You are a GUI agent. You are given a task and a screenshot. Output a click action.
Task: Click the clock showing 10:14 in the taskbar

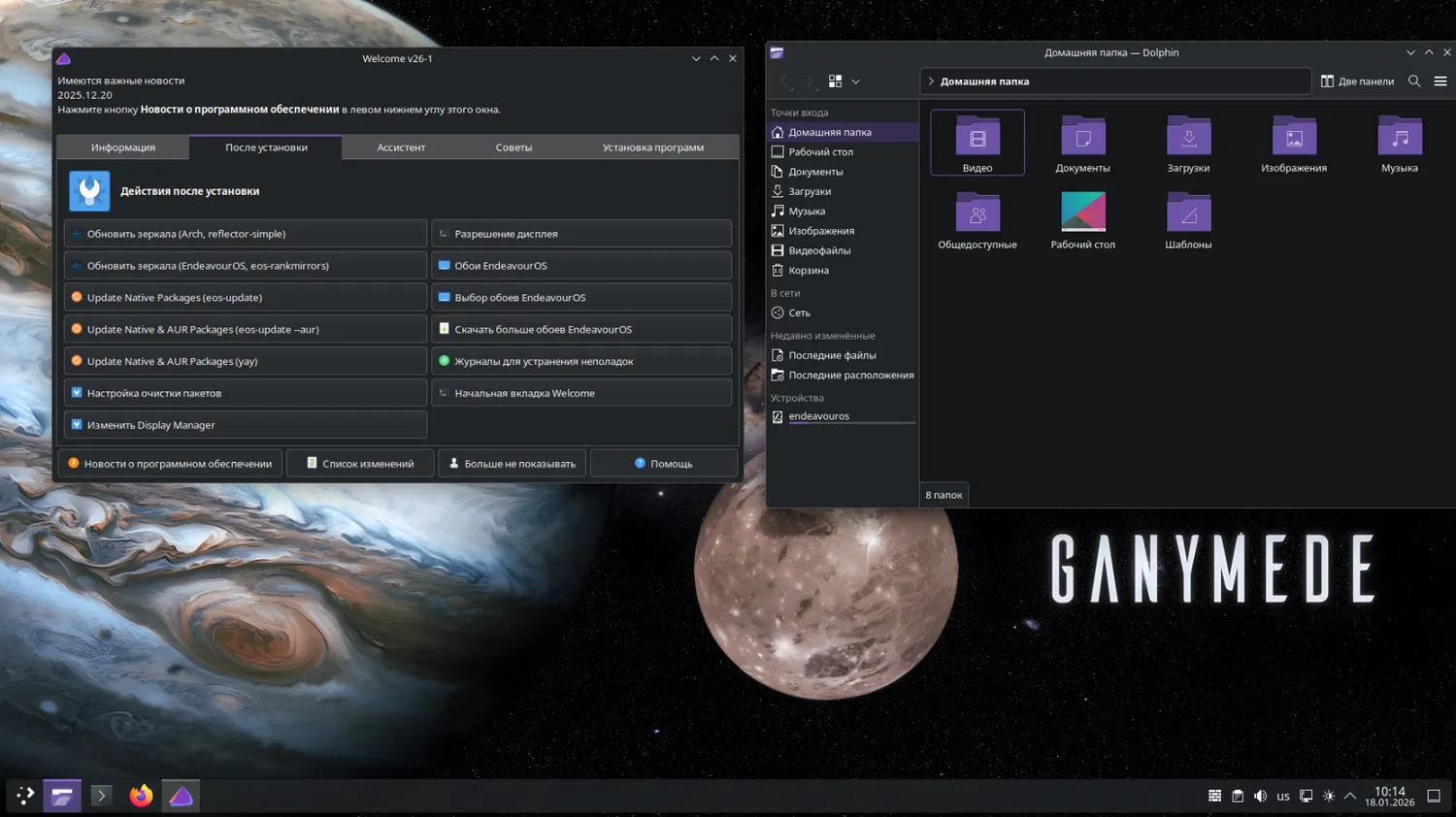pos(1390,796)
